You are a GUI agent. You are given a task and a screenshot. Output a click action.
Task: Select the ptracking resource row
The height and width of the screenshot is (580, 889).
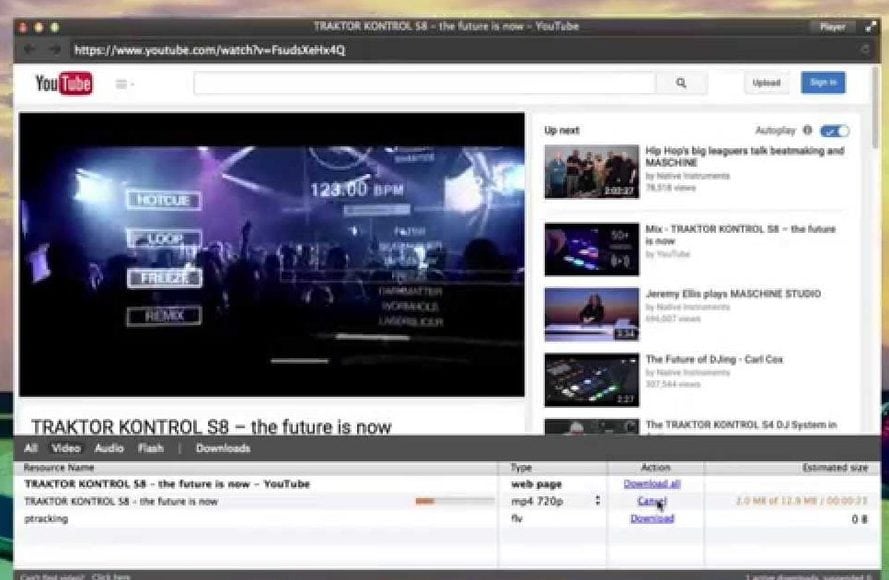point(447,519)
